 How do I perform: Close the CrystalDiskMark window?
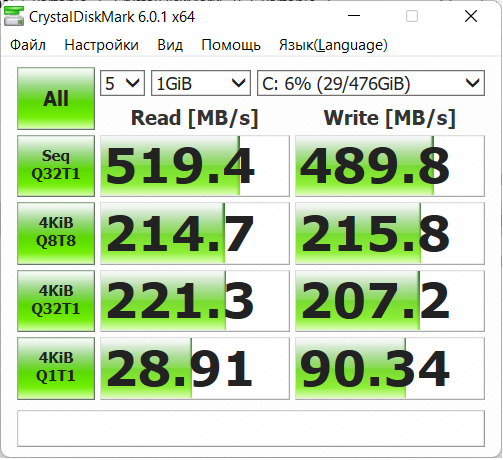pos(471,16)
